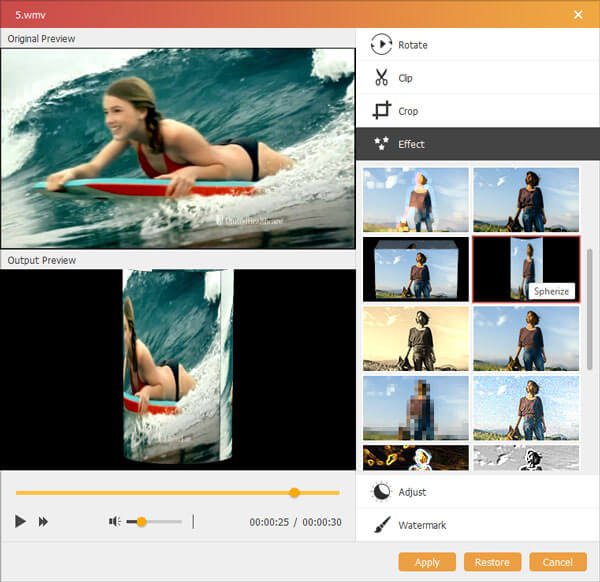Image resolution: width=600 pixels, height=582 pixels.
Task: Click the Crop tool icon
Action: [x=381, y=111]
